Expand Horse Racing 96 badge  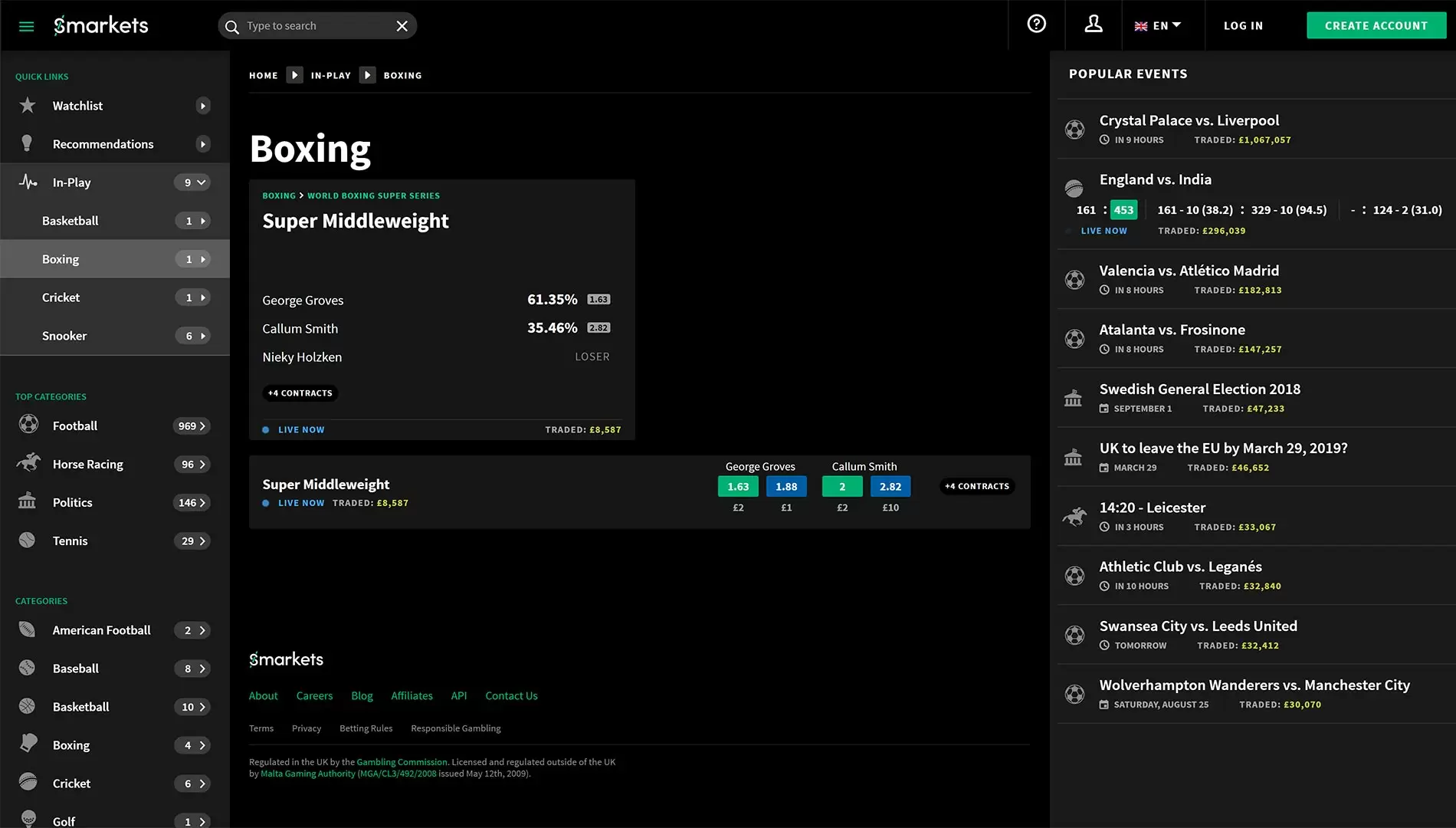tap(192, 464)
